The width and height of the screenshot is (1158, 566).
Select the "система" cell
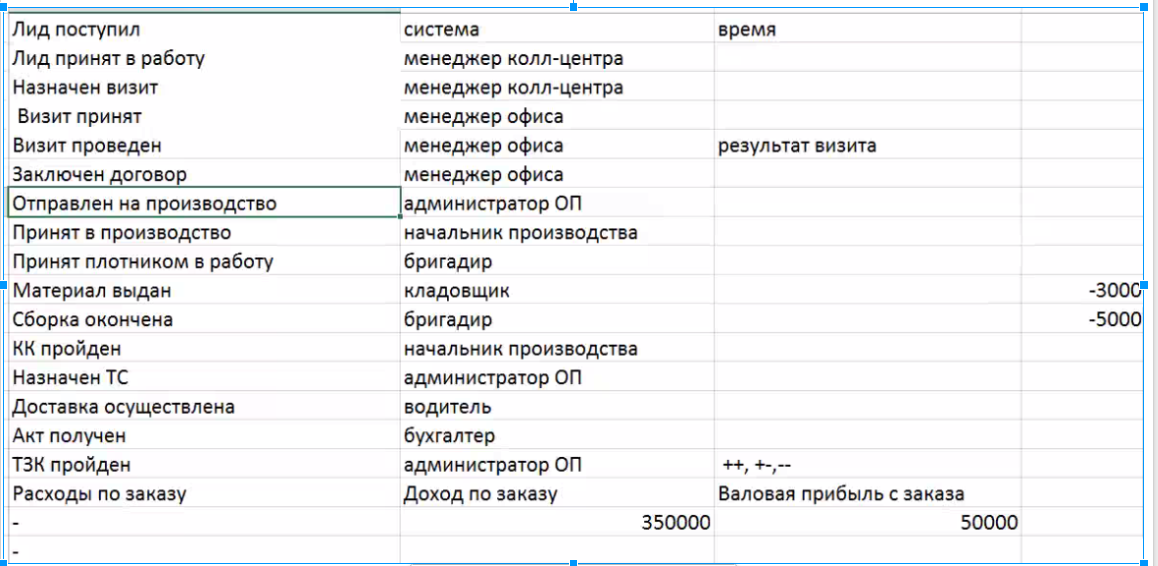click(556, 30)
